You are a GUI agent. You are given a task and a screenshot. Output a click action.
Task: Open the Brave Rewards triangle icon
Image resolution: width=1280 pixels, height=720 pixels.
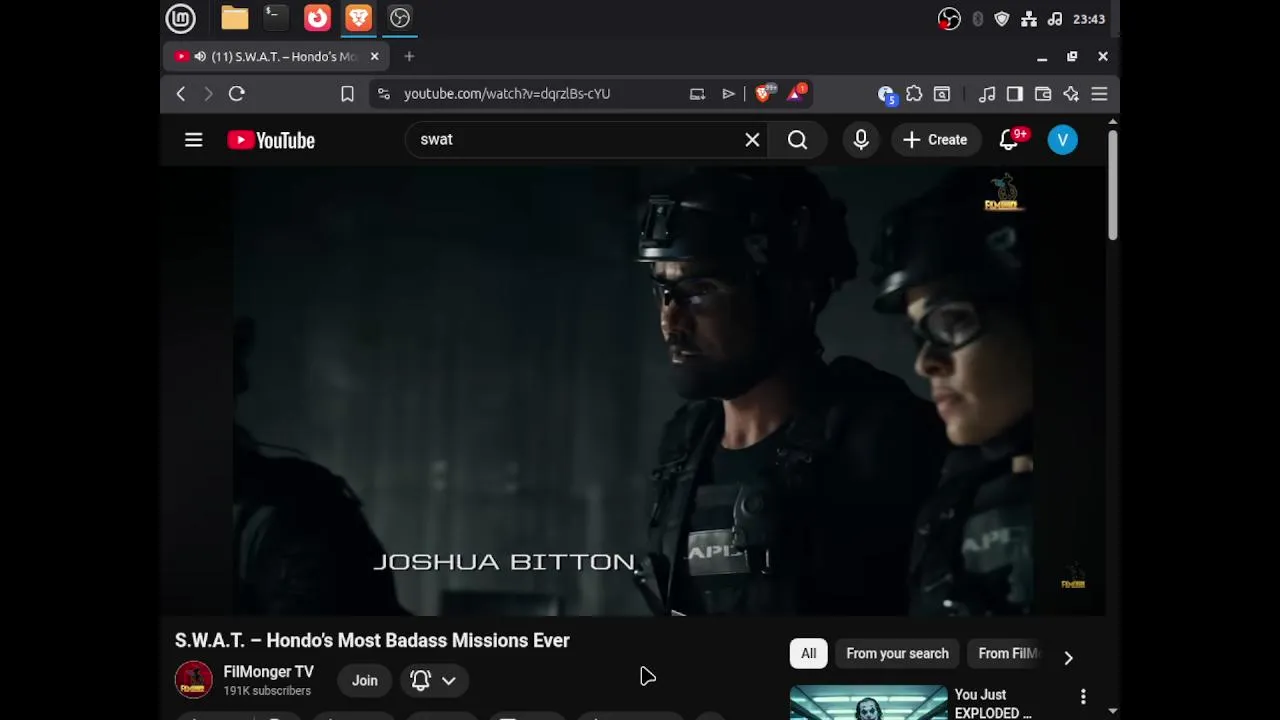tap(797, 94)
